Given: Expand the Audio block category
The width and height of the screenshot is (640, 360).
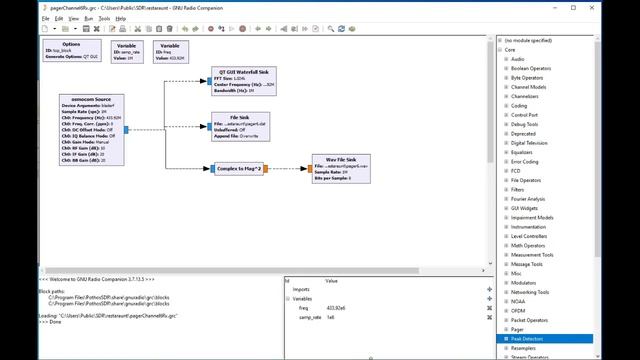Looking at the screenshot, I should tap(506, 59).
